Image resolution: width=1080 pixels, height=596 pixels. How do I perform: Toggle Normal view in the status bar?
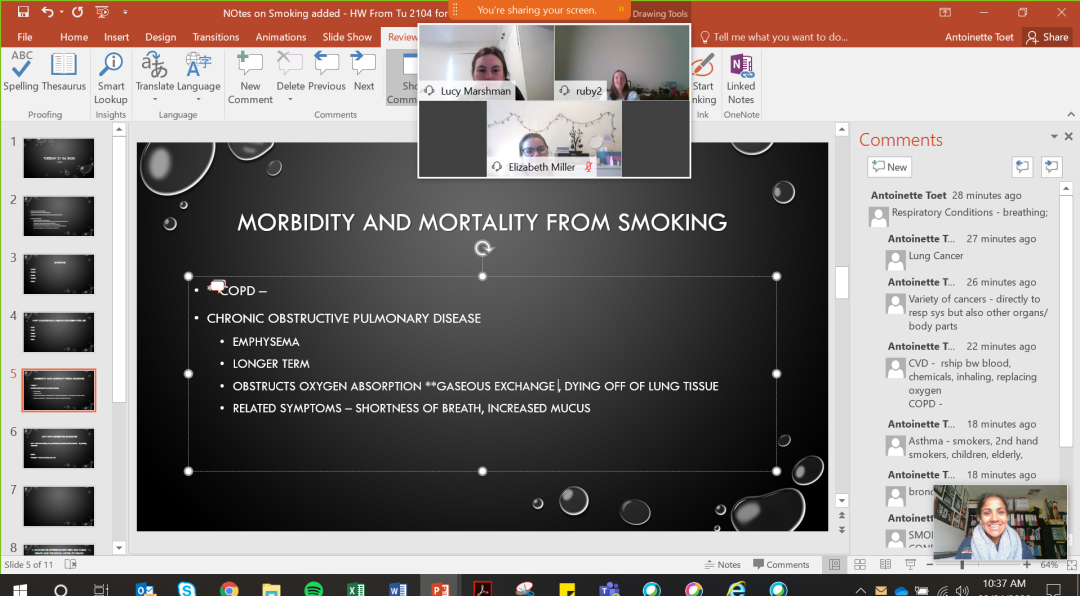click(834, 564)
